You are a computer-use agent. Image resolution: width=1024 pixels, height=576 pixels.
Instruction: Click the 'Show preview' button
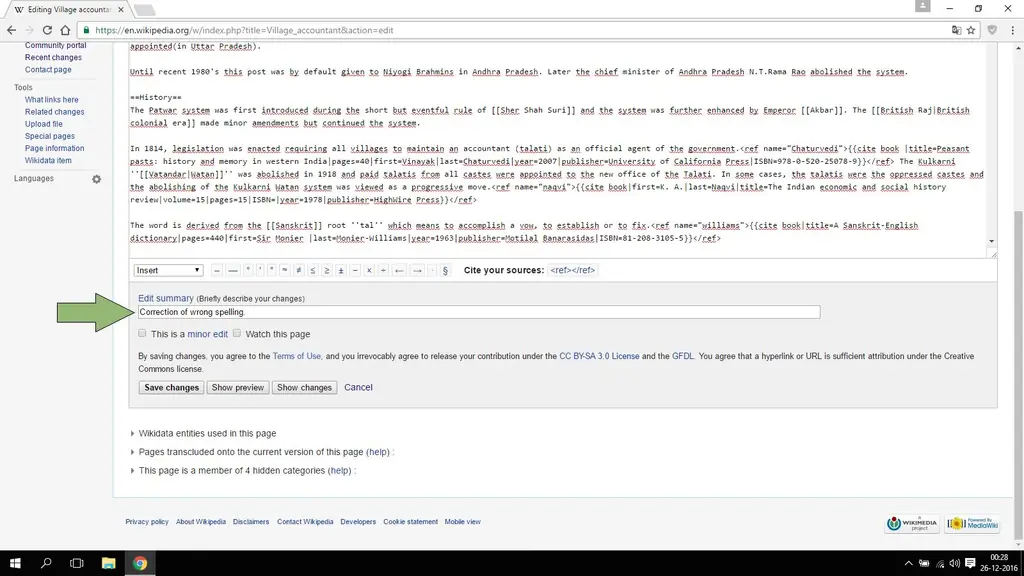tap(238, 387)
